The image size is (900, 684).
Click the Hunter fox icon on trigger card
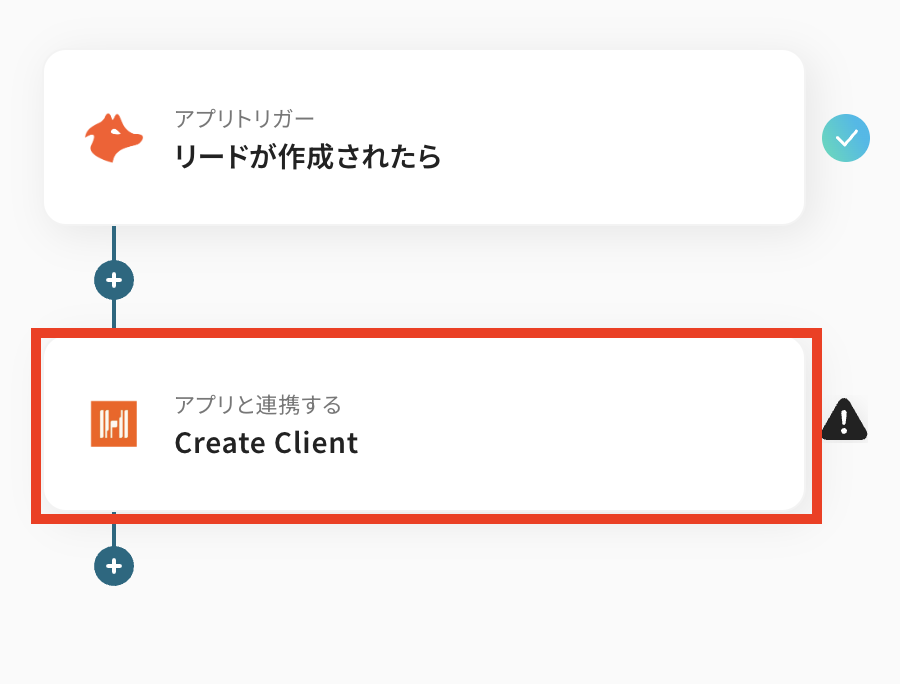pyautogui.click(x=113, y=139)
